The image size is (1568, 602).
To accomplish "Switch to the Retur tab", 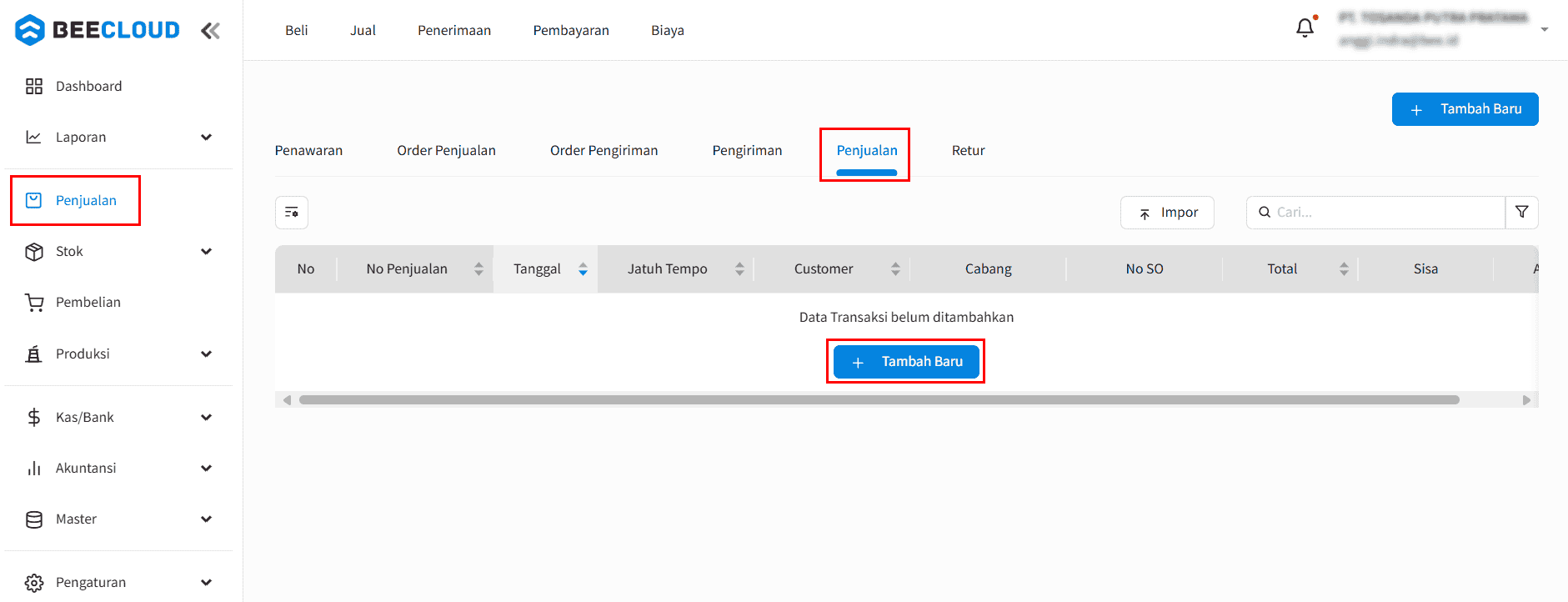I will [968, 151].
